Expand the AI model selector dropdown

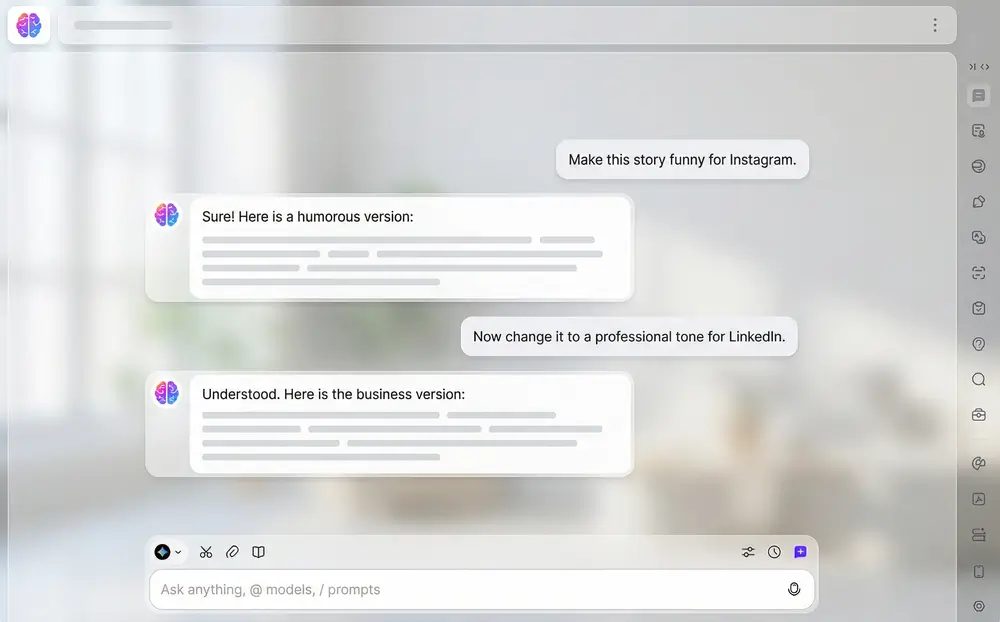(x=168, y=552)
